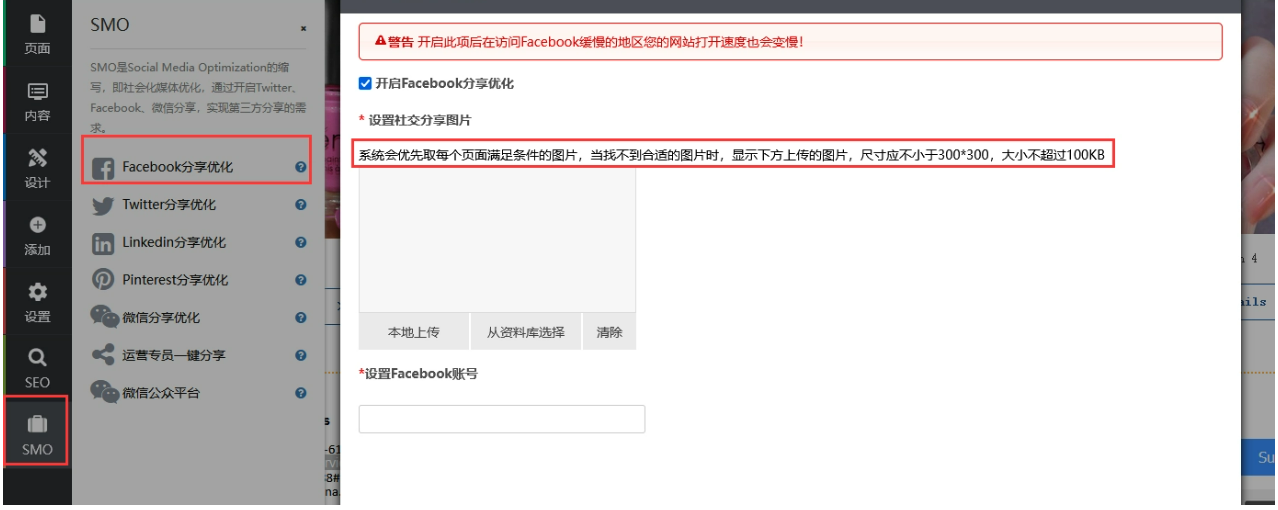This screenshot has width=1278, height=510.
Task: Click the Facebook logo icon in SMO list
Action: click(103, 168)
